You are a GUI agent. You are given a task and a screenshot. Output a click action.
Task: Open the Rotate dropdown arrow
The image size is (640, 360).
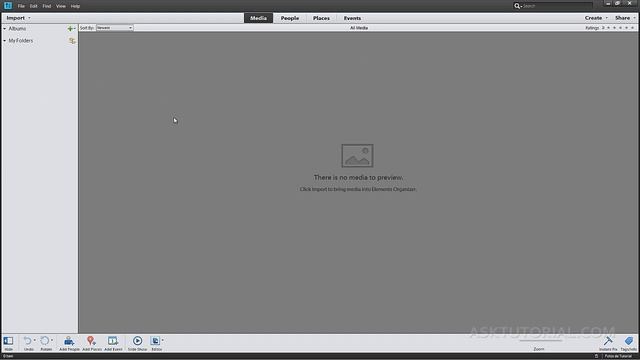pyautogui.click(x=52, y=340)
